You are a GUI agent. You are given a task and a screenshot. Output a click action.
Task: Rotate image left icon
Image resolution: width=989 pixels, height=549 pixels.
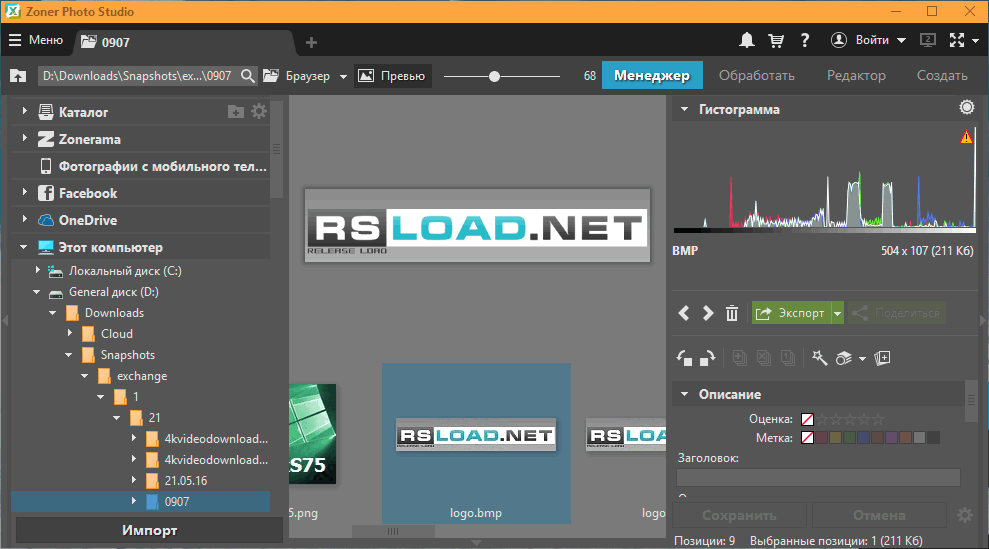pyautogui.click(x=684, y=358)
